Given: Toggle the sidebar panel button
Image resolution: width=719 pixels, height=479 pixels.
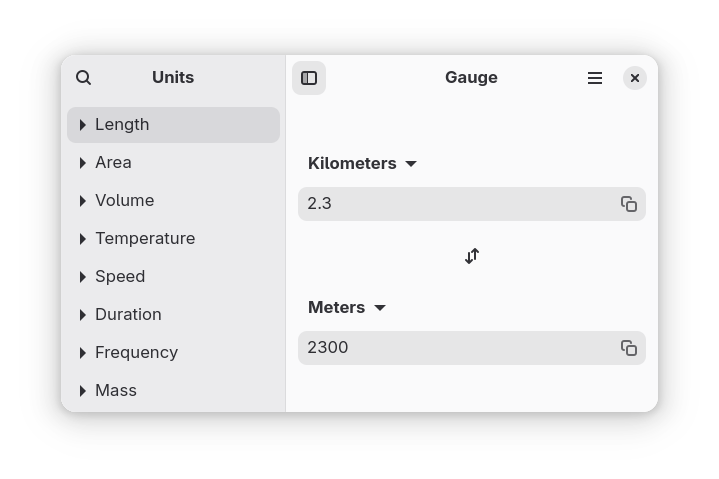Looking at the screenshot, I should click(x=309, y=78).
